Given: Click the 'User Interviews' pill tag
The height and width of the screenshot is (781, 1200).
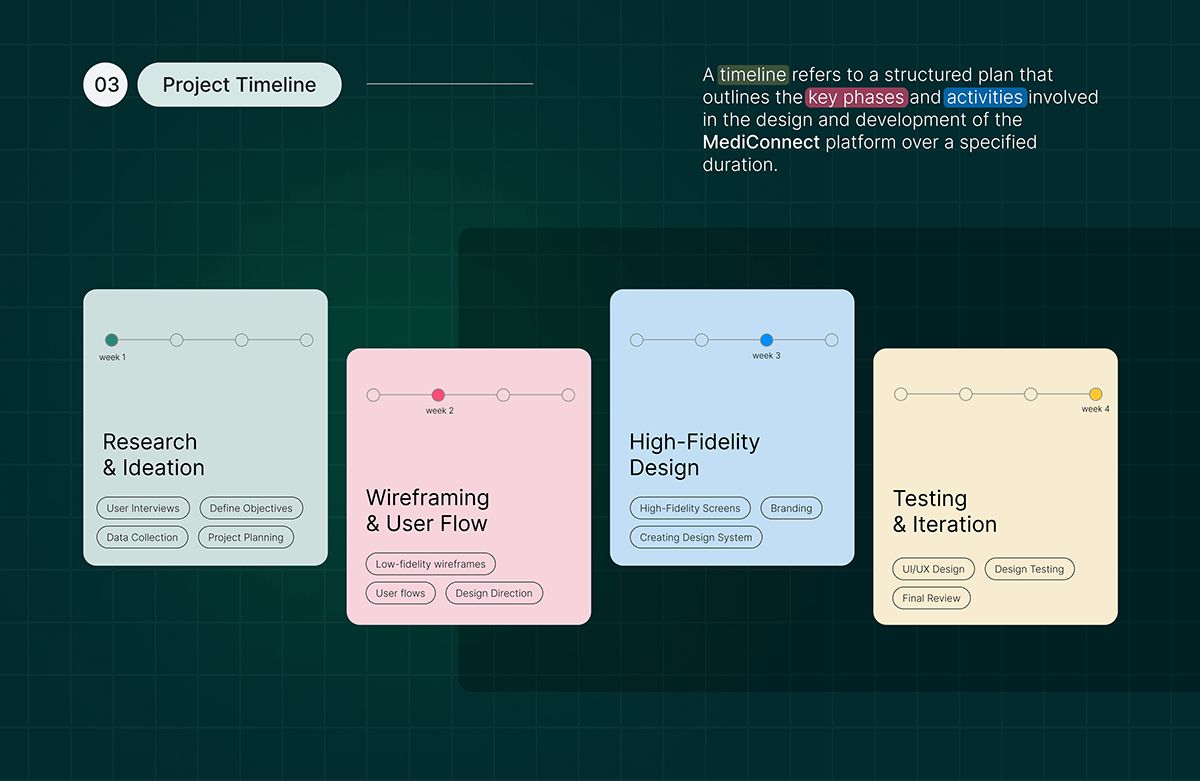Looking at the screenshot, I should (143, 508).
